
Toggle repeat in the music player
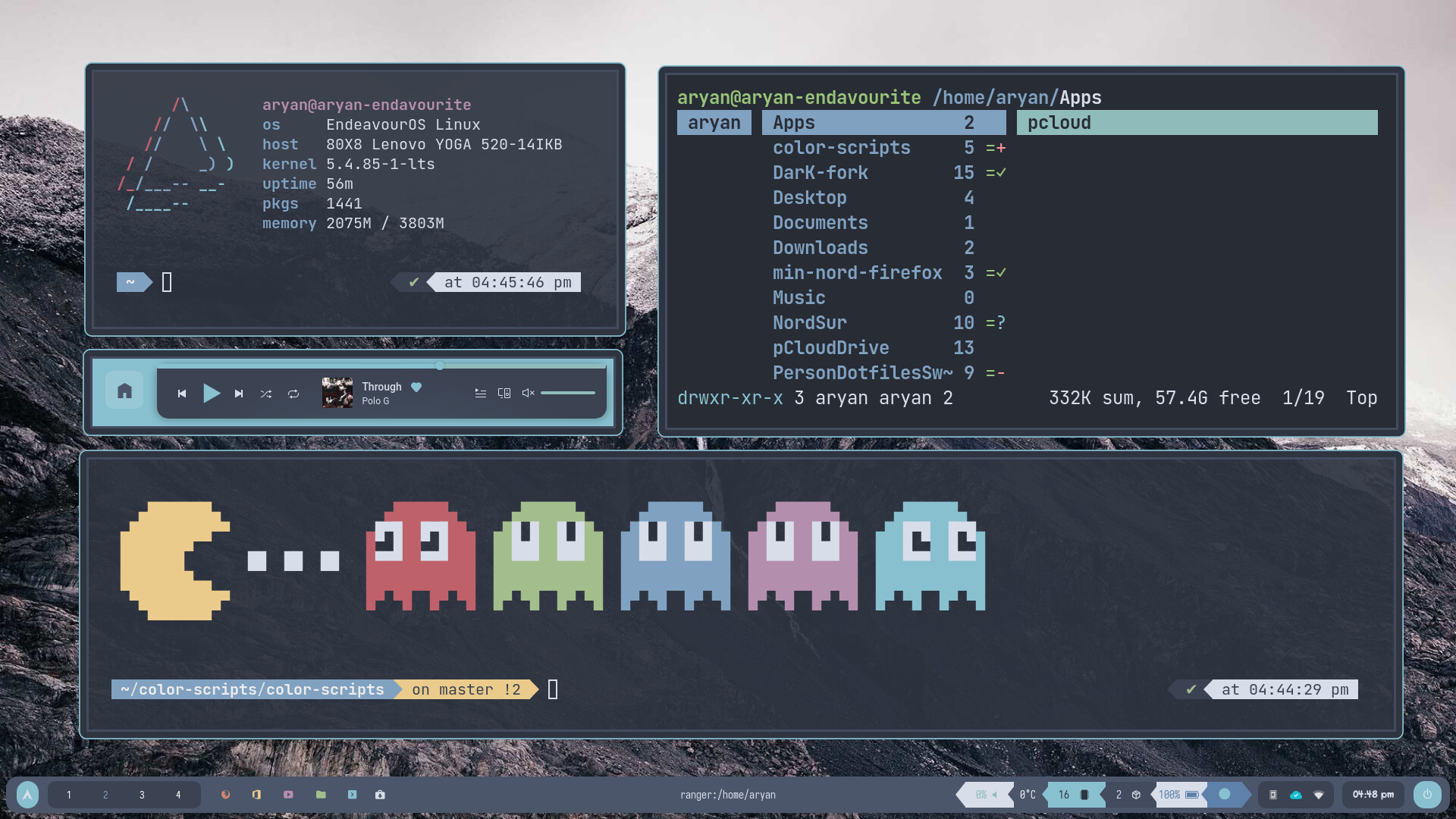point(293,394)
